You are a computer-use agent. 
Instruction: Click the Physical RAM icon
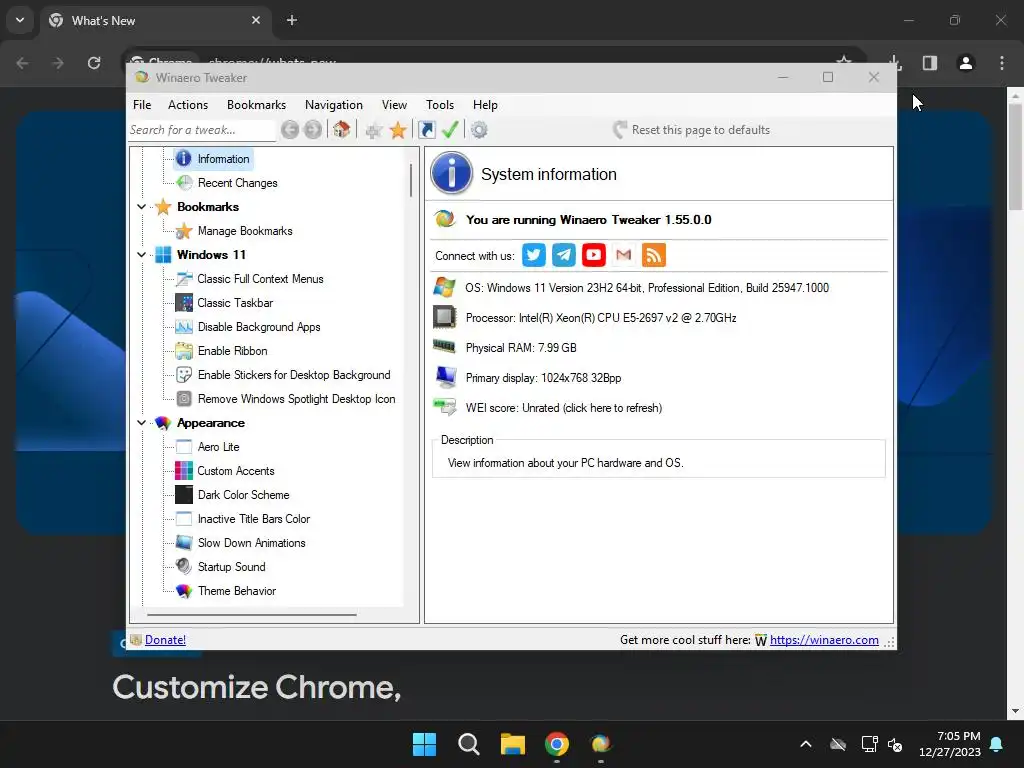pos(444,346)
